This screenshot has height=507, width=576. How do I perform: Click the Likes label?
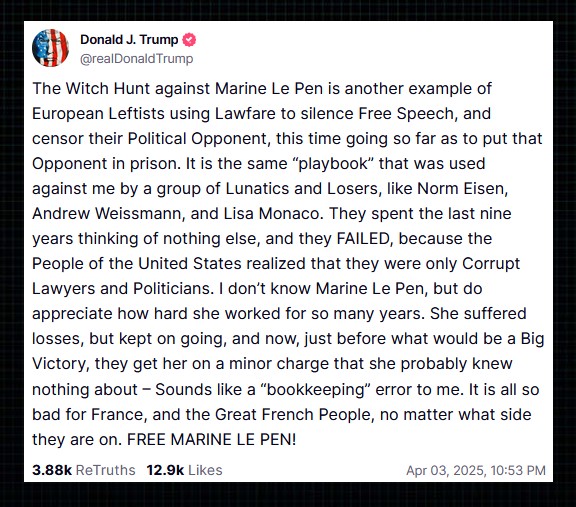click(205, 470)
